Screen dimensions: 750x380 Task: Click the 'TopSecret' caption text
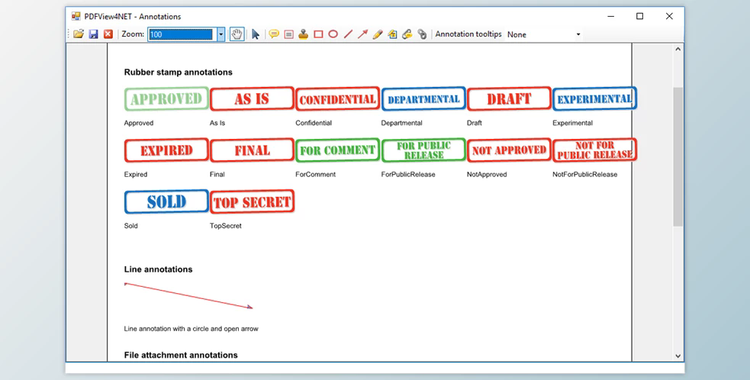pyautogui.click(x=225, y=226)
